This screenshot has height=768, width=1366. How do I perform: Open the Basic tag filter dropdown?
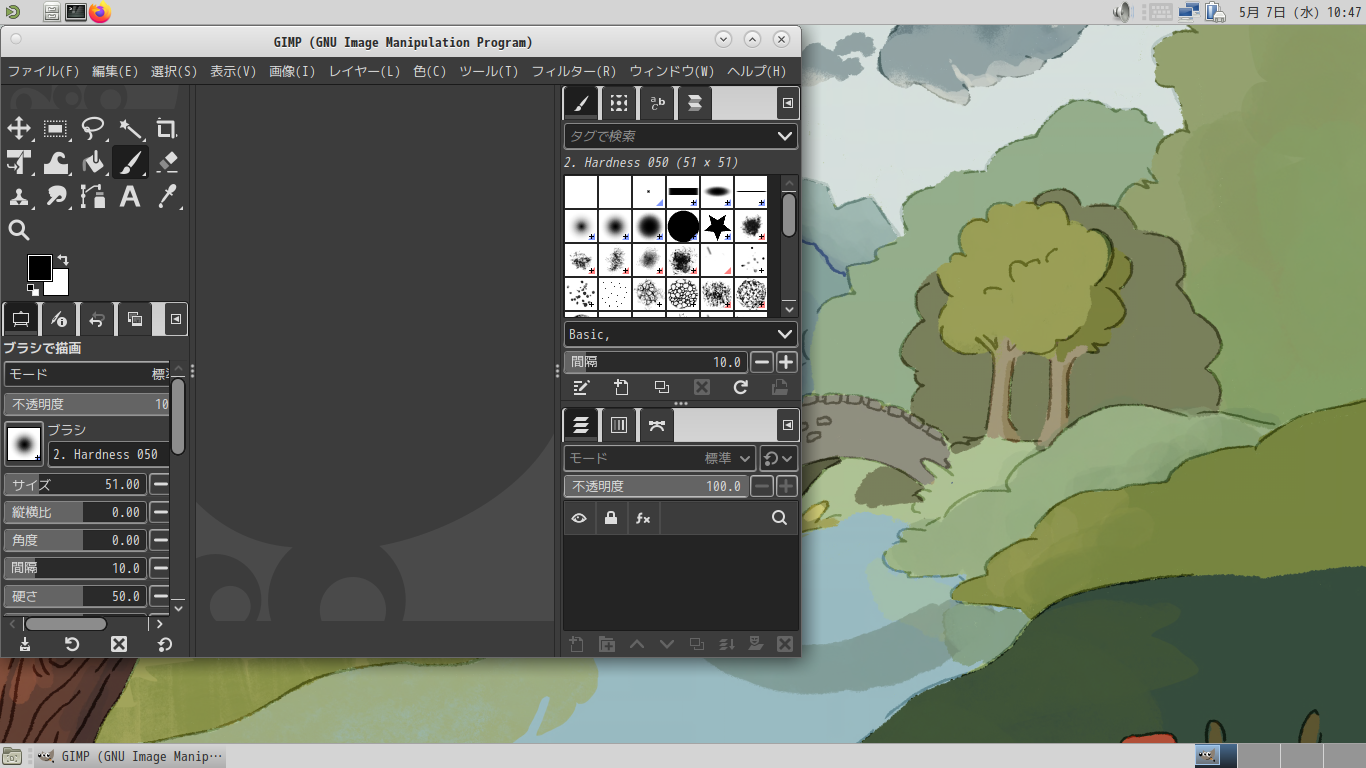[x=680, y=334]
